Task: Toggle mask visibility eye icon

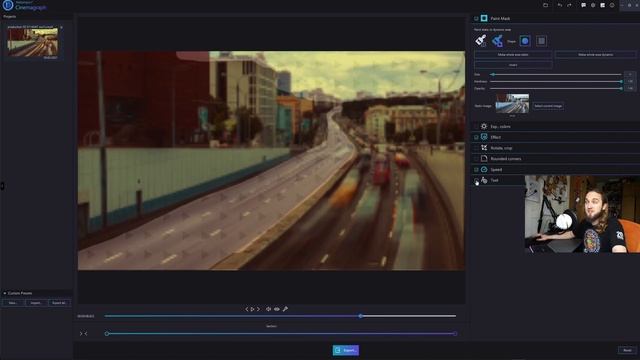Action: (277, 309)
